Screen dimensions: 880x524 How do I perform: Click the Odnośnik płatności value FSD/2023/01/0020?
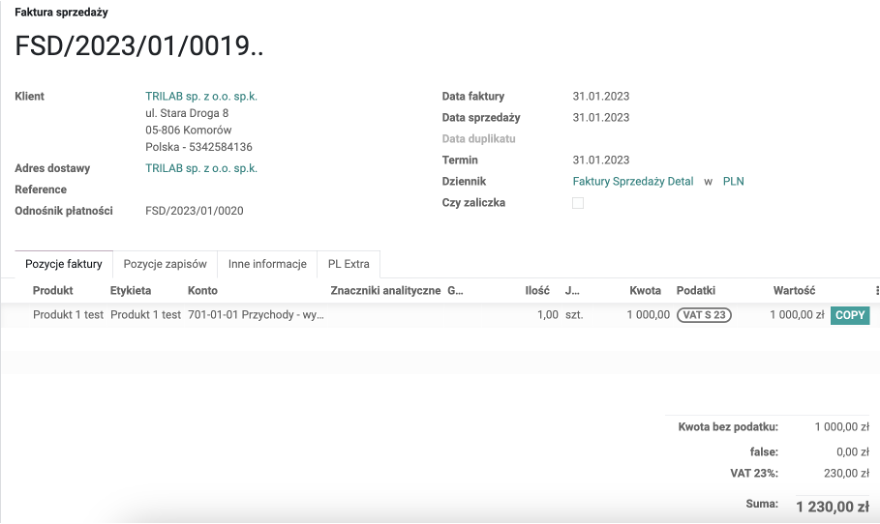coord(194,211)
